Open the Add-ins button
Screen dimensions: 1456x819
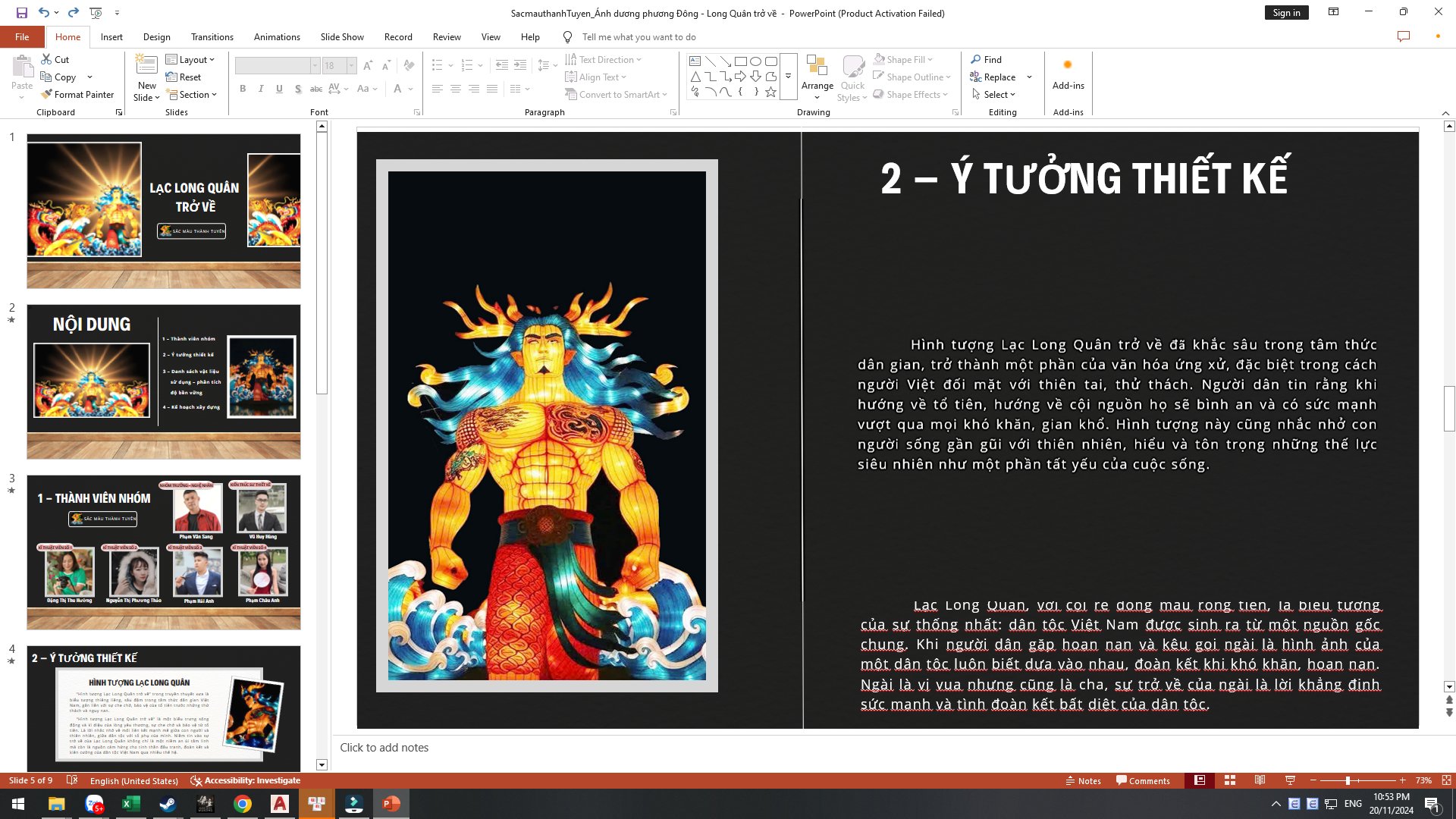point(1068,74)
